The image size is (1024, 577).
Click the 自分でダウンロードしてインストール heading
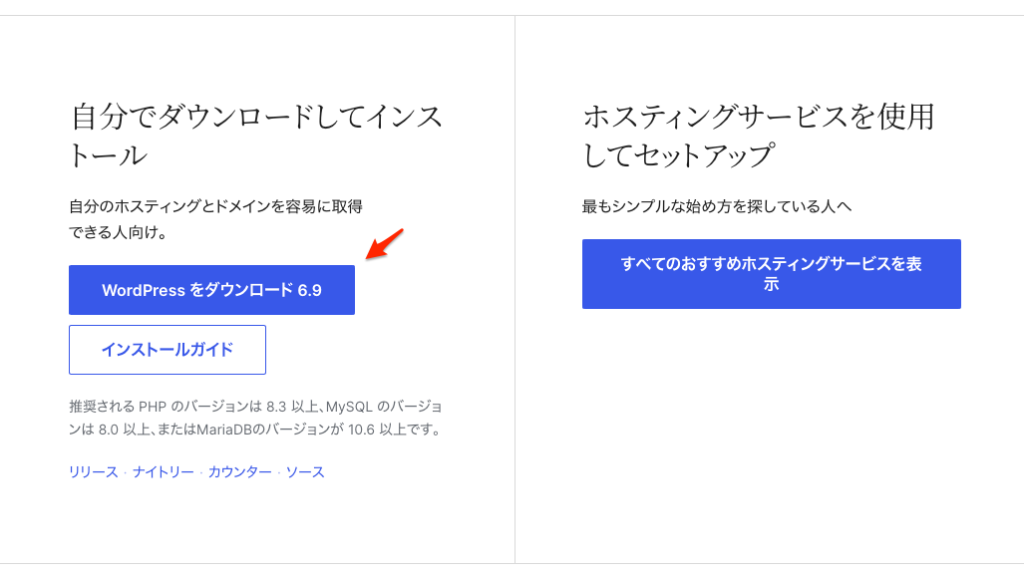point(256,136)
